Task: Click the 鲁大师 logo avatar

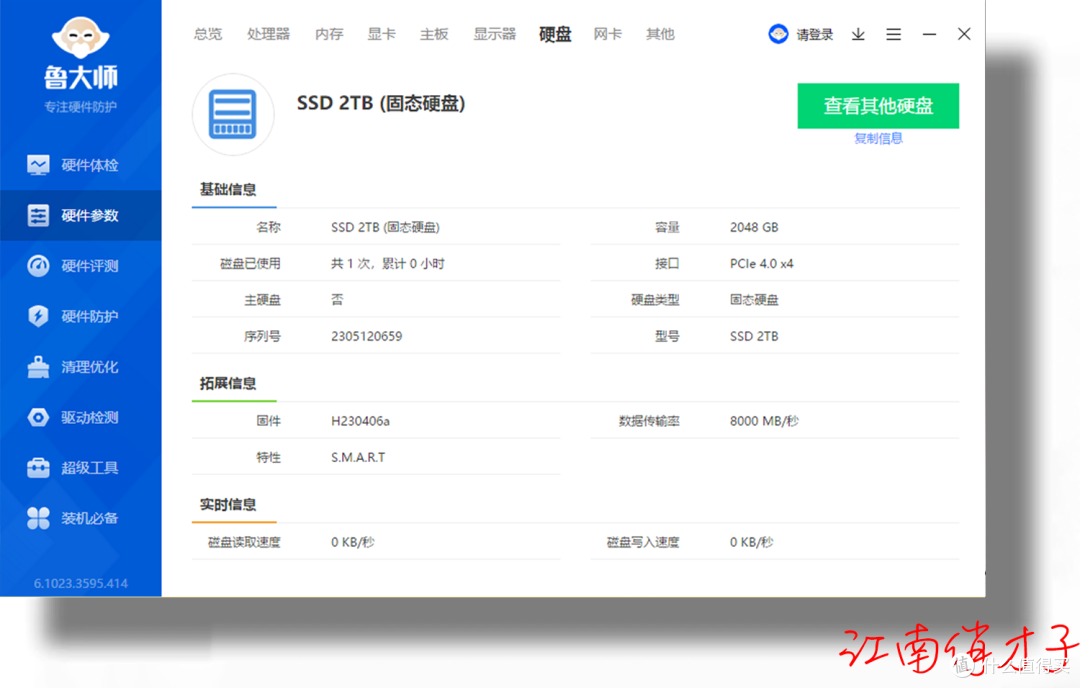Action: coord(81,38)
